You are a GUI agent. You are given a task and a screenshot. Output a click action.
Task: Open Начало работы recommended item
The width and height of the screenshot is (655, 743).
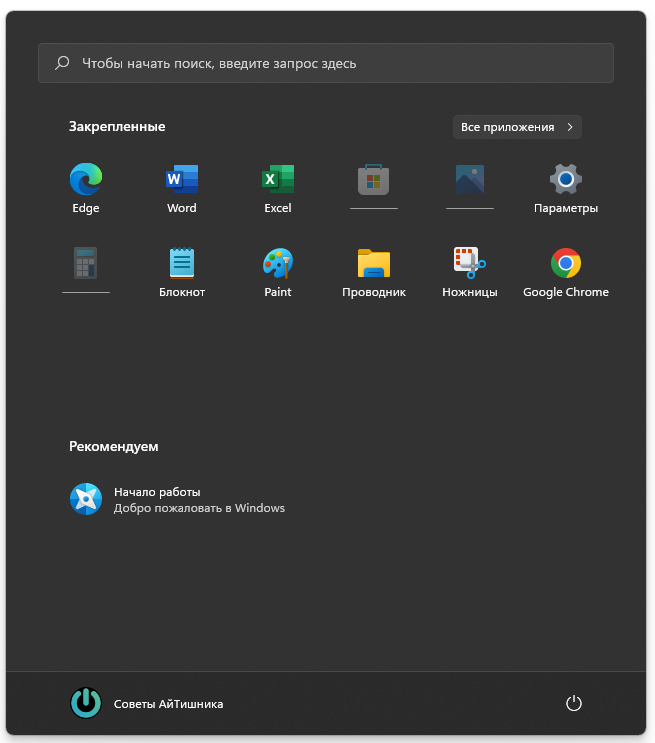177,499
